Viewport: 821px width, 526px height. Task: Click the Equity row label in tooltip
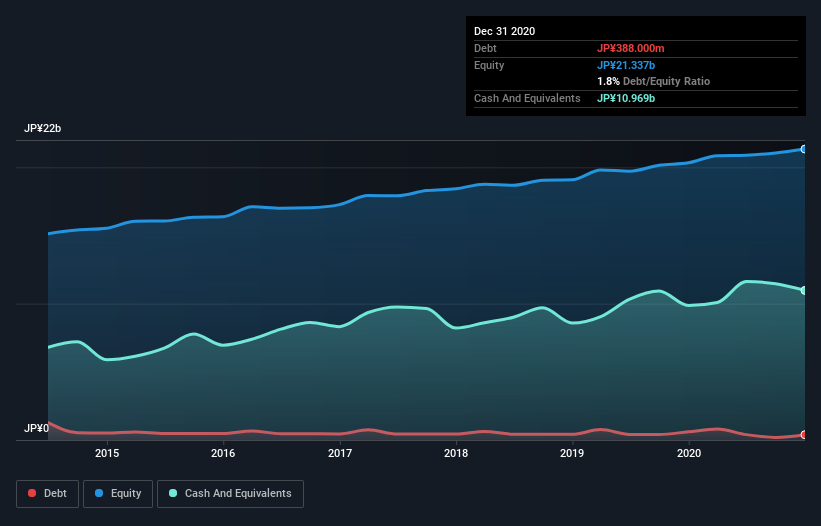[x=489, y=65]
